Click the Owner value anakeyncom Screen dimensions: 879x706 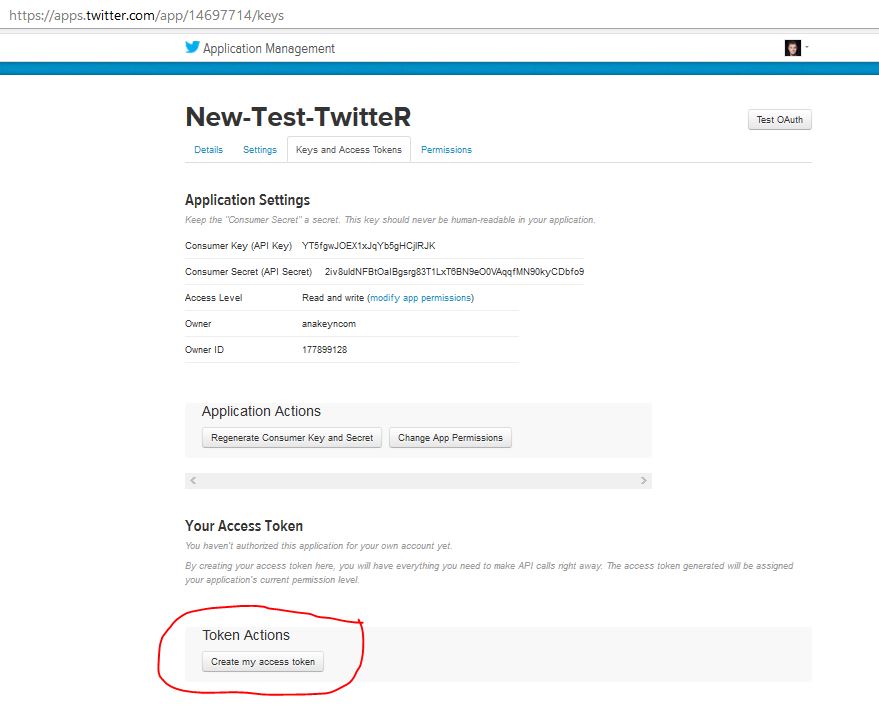tap(329, 324)
